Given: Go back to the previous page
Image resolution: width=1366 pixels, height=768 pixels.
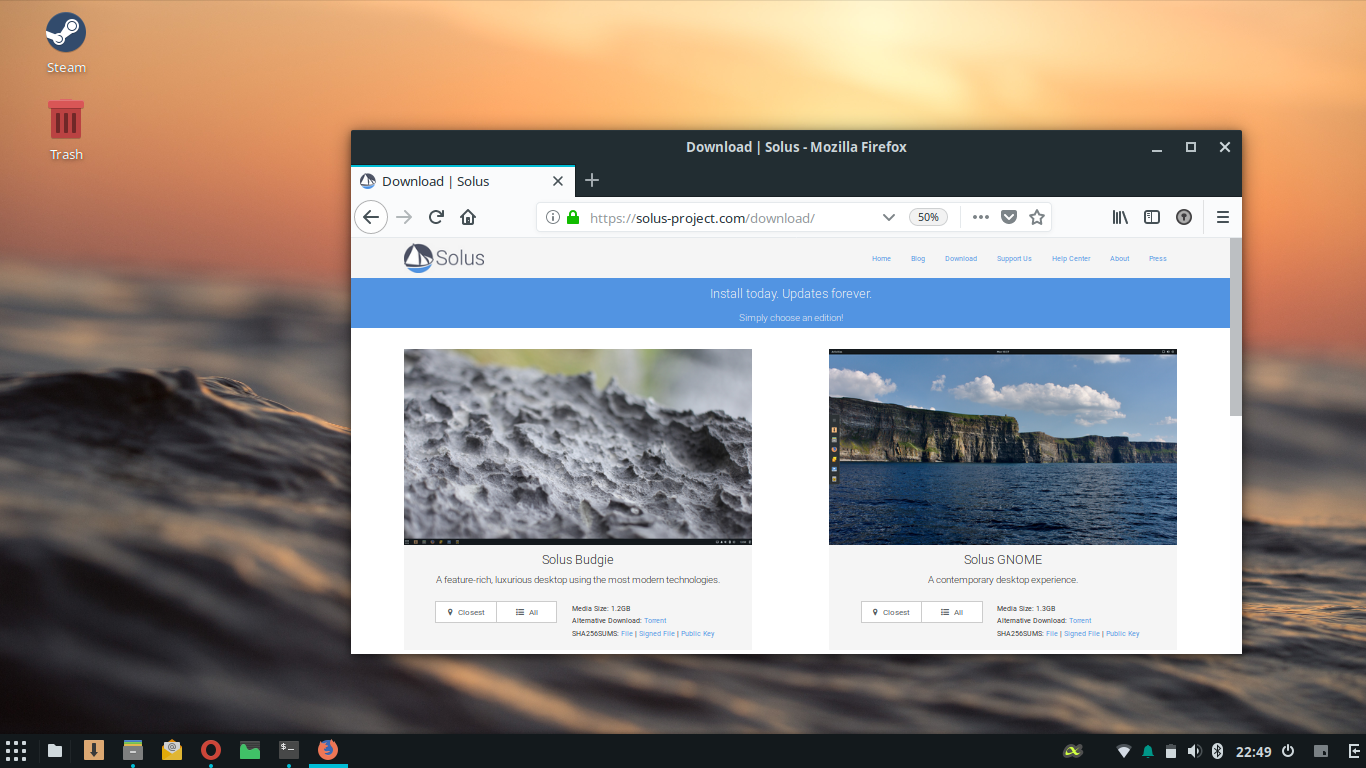Looking at the screenshot, I should tap(371, 217).
